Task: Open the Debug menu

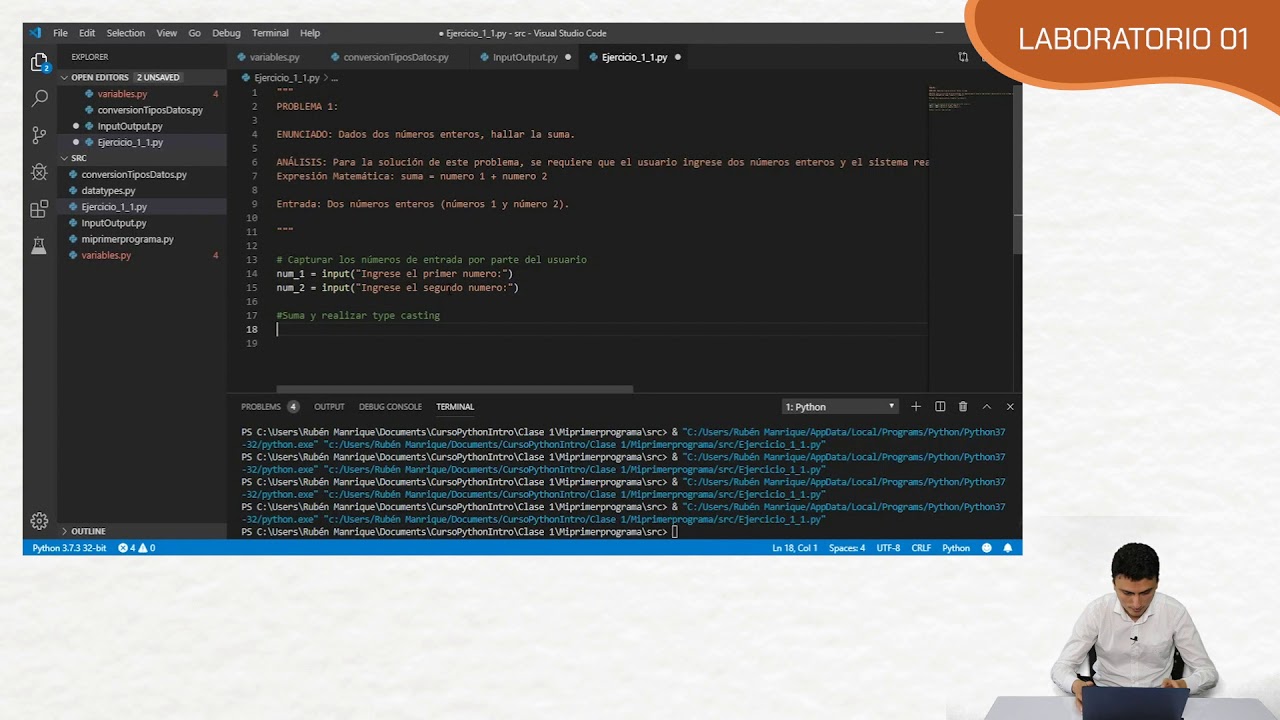Action: [x=226, y=33]
